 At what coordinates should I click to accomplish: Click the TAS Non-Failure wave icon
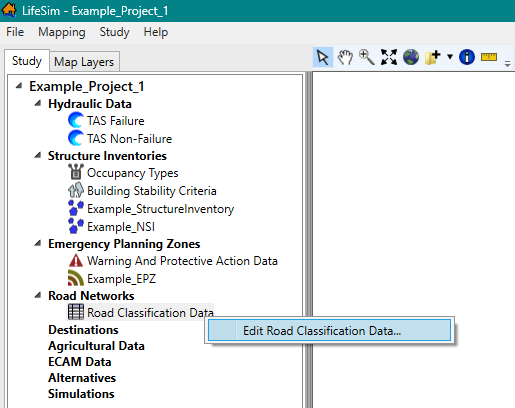(x=76, y=138)
